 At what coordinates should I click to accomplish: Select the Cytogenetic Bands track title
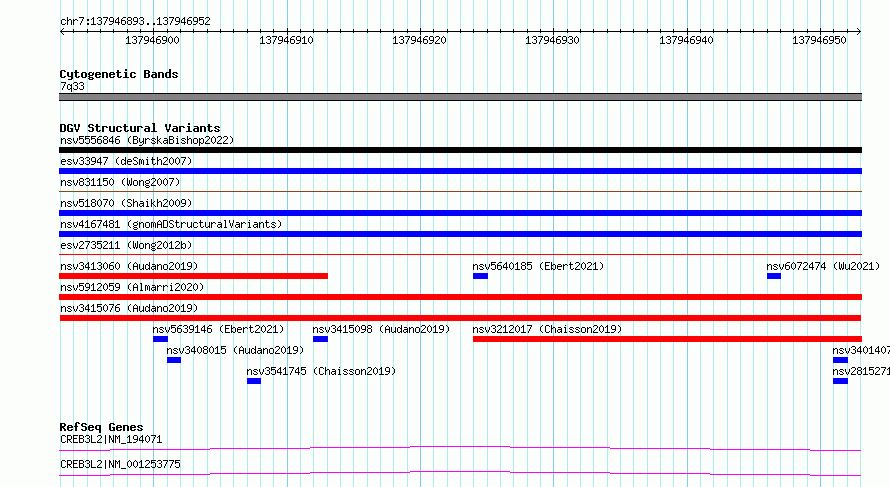[119, 74]
